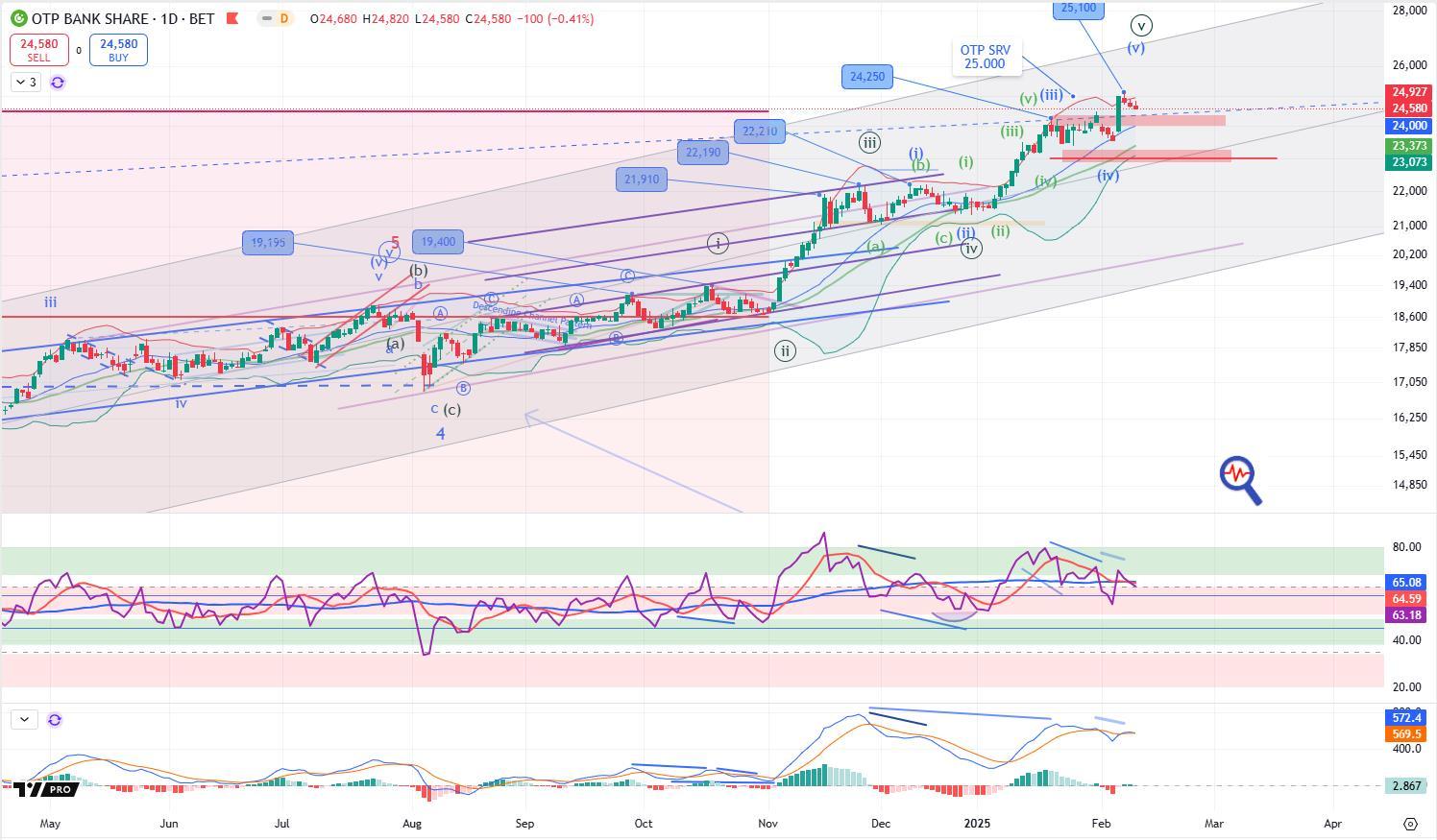Click the Nov time axis label

[x=767, y=824]
